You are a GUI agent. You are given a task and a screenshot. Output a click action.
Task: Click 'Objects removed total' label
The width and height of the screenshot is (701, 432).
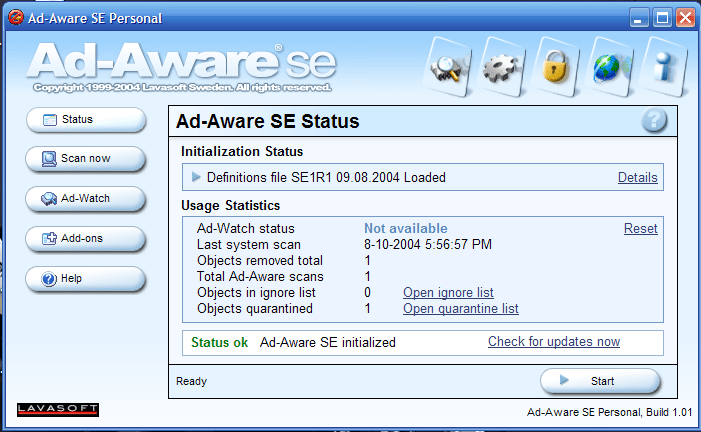[259, 261]
